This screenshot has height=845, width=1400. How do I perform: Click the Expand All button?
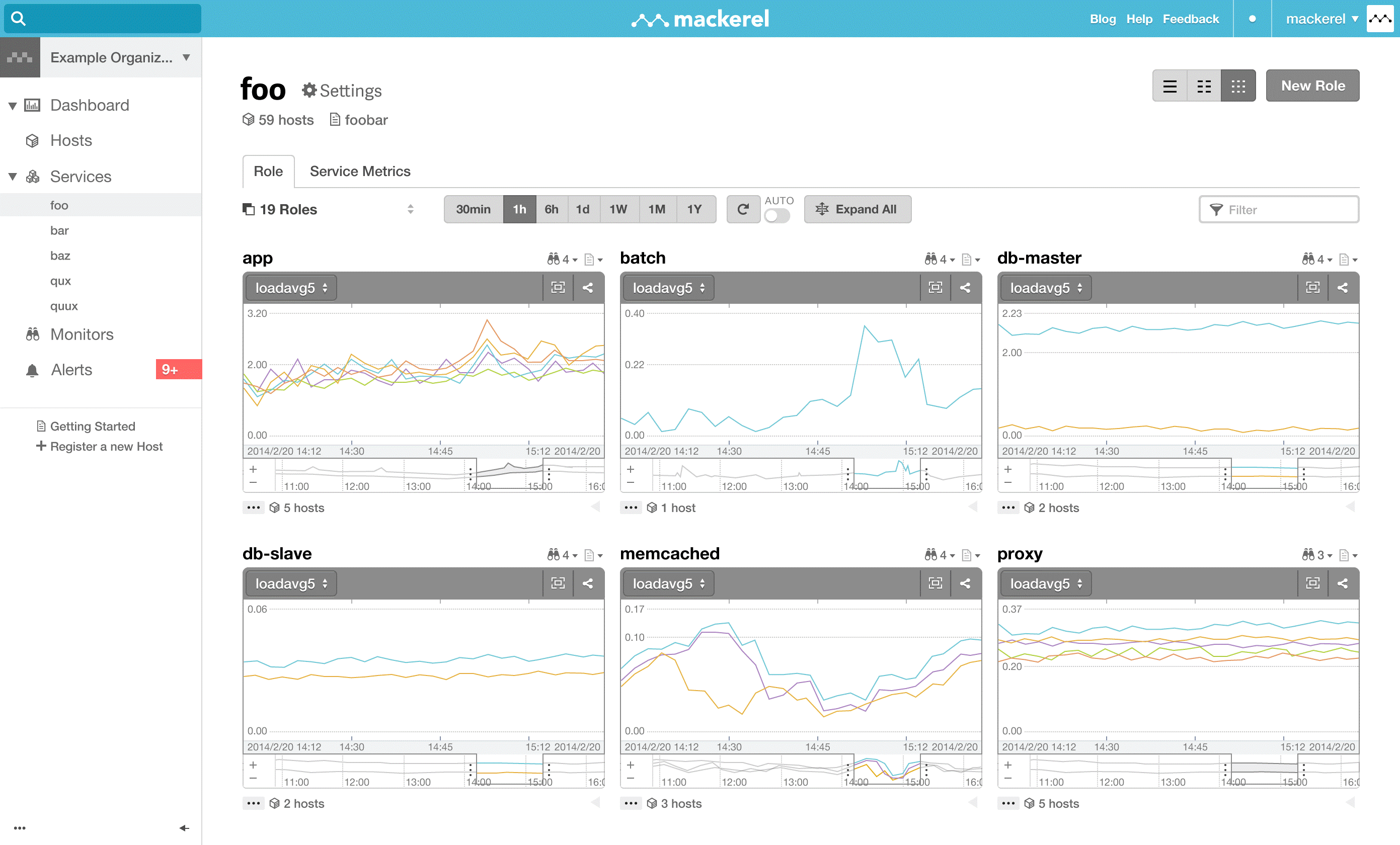[858, 209]
